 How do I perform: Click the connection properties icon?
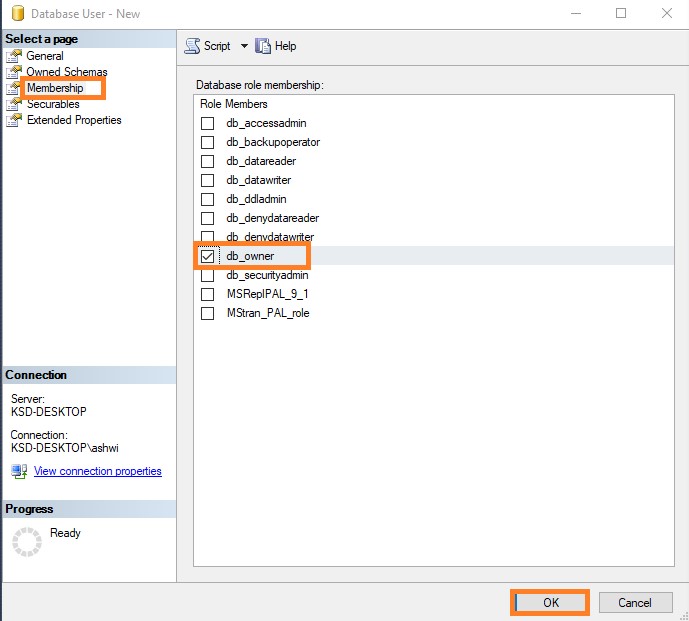[19, 471]
